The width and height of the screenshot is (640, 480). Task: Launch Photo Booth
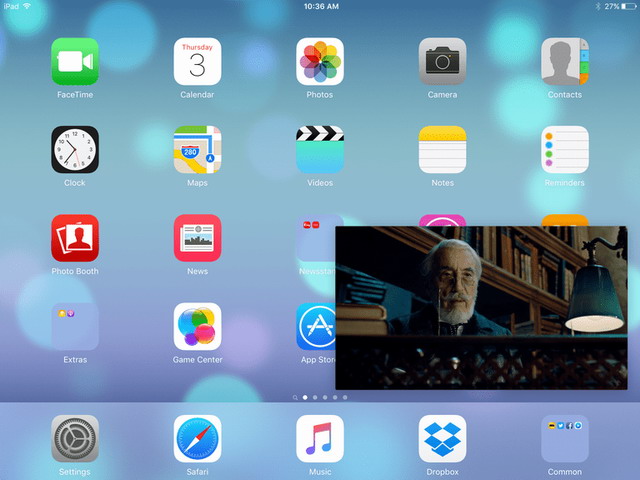(75, 238)
